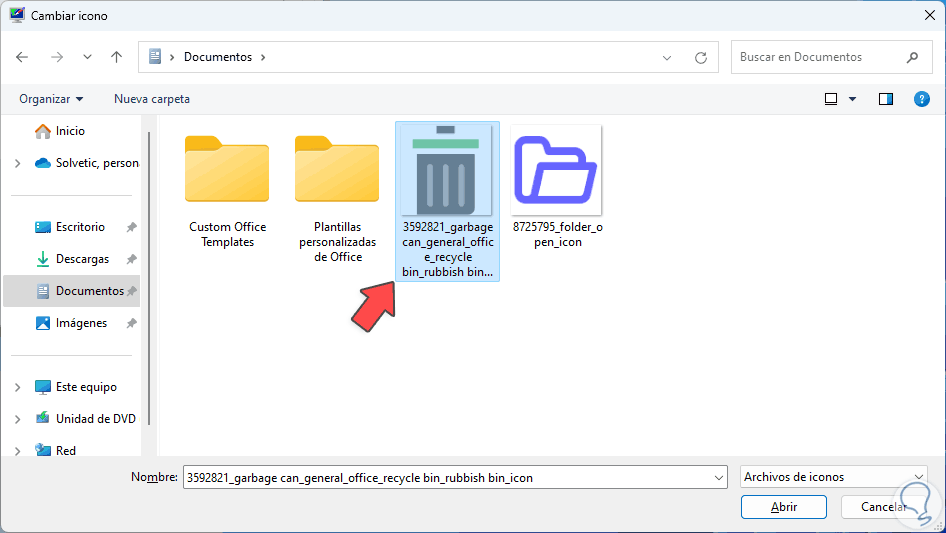Select the garbage can icon file thumbnail
Image resolution: width=946 pixels, height=533 pixels.
click(x=446, y=171)
